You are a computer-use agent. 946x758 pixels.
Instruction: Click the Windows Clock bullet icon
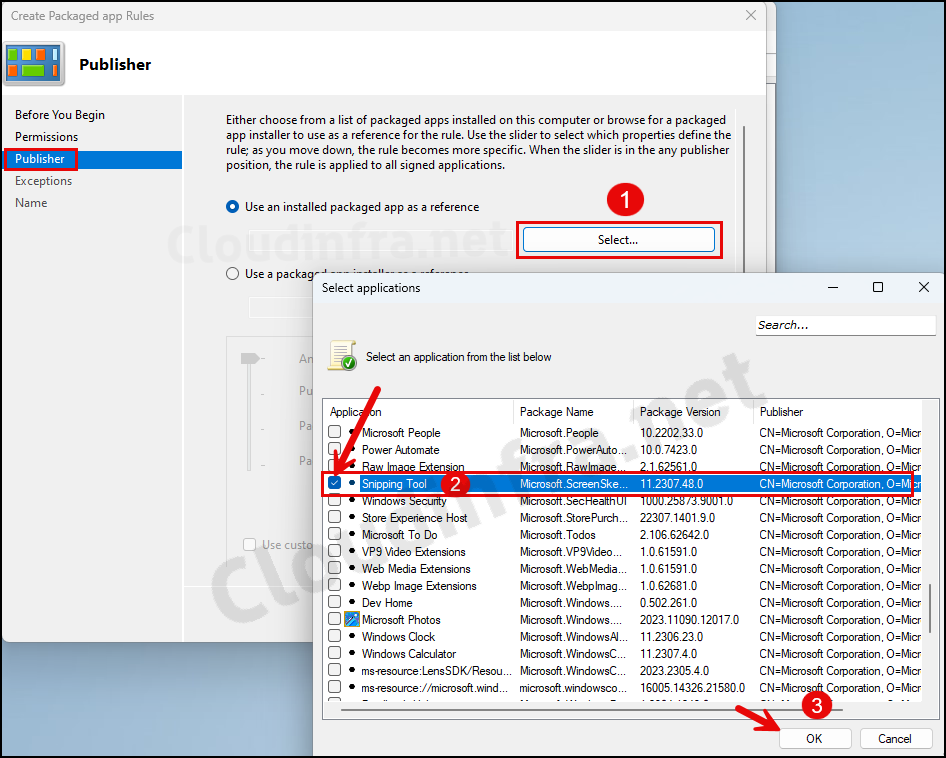click(352, 636)
